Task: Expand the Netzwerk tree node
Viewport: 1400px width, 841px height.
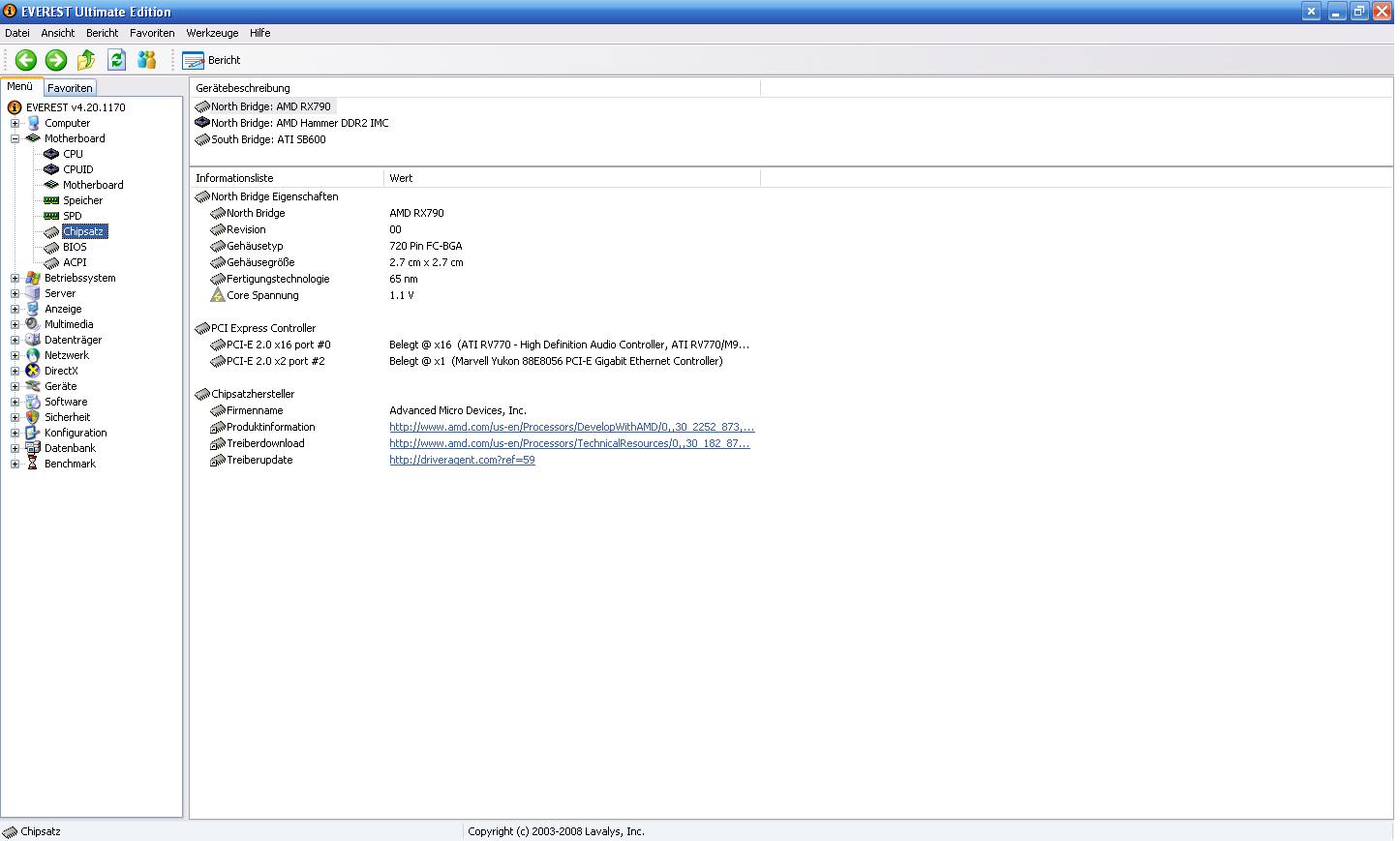Action: (15, 355)
